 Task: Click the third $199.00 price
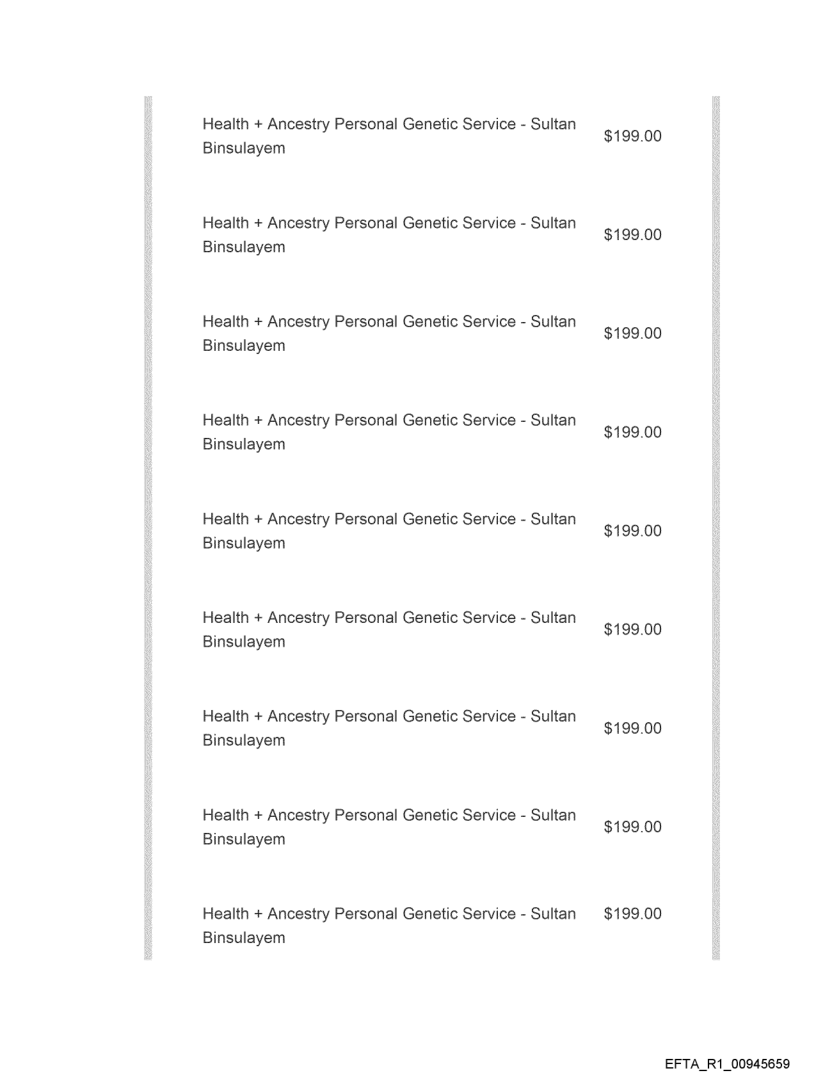632,333
